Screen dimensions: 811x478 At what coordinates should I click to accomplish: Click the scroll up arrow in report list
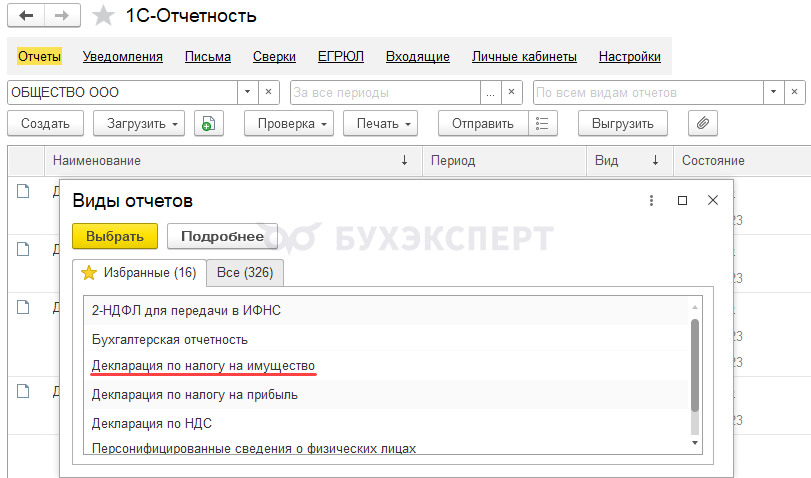[695, 307]
